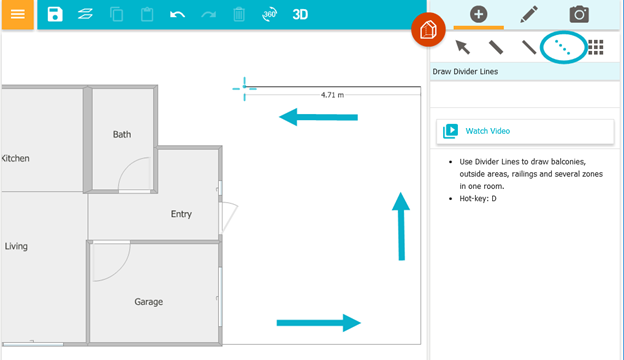Redo the last undone action
Viewport: 624px width, 360px height.
pos(208,15)
